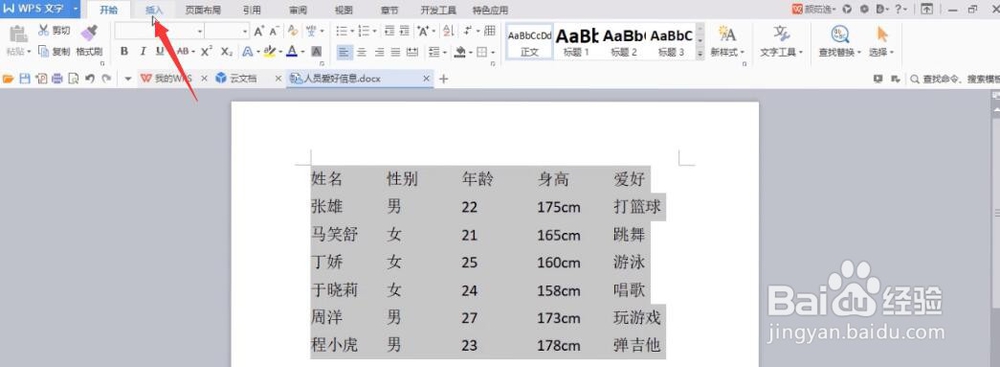The width and height of the screenshot is (1000, 367).
Task: Select the center alignment button
Action: 362,52
